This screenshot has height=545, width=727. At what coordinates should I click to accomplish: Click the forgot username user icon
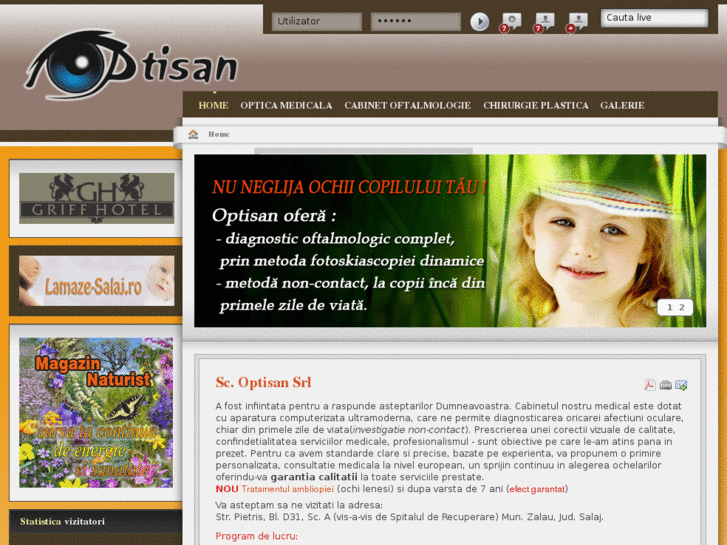[544, 22]
